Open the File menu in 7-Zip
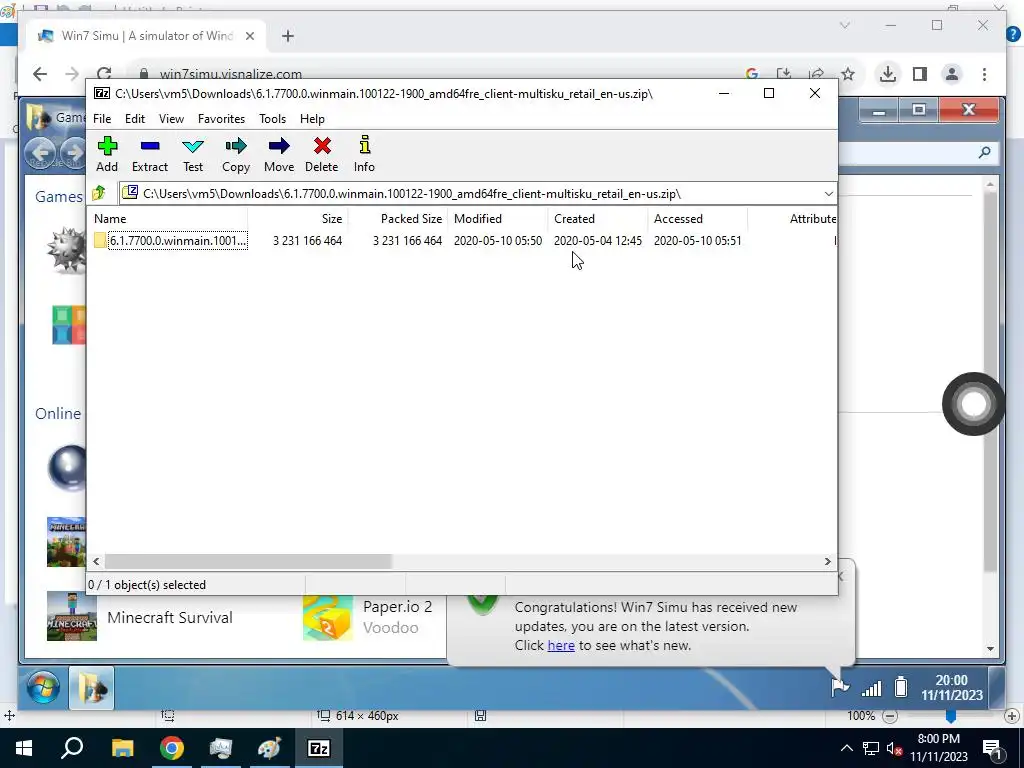The width and height of the screenshot is (1024, 768). tap(102, 119)
